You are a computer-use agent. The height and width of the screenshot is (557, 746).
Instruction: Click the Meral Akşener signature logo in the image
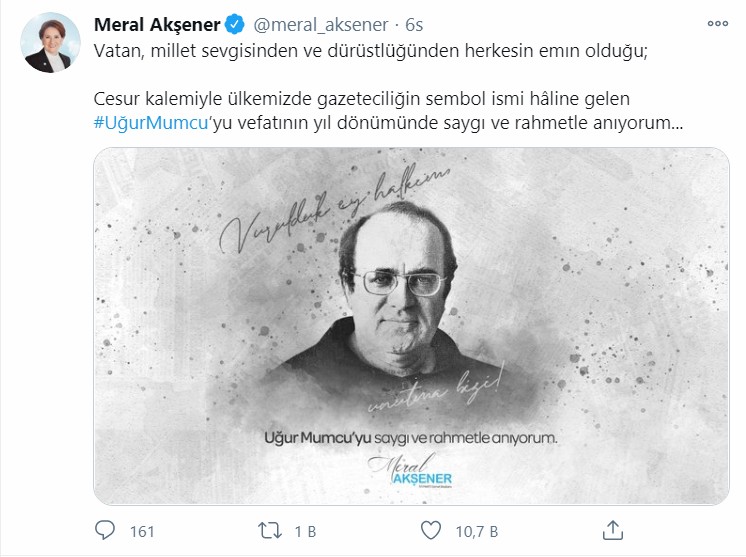tap(411, 470)
